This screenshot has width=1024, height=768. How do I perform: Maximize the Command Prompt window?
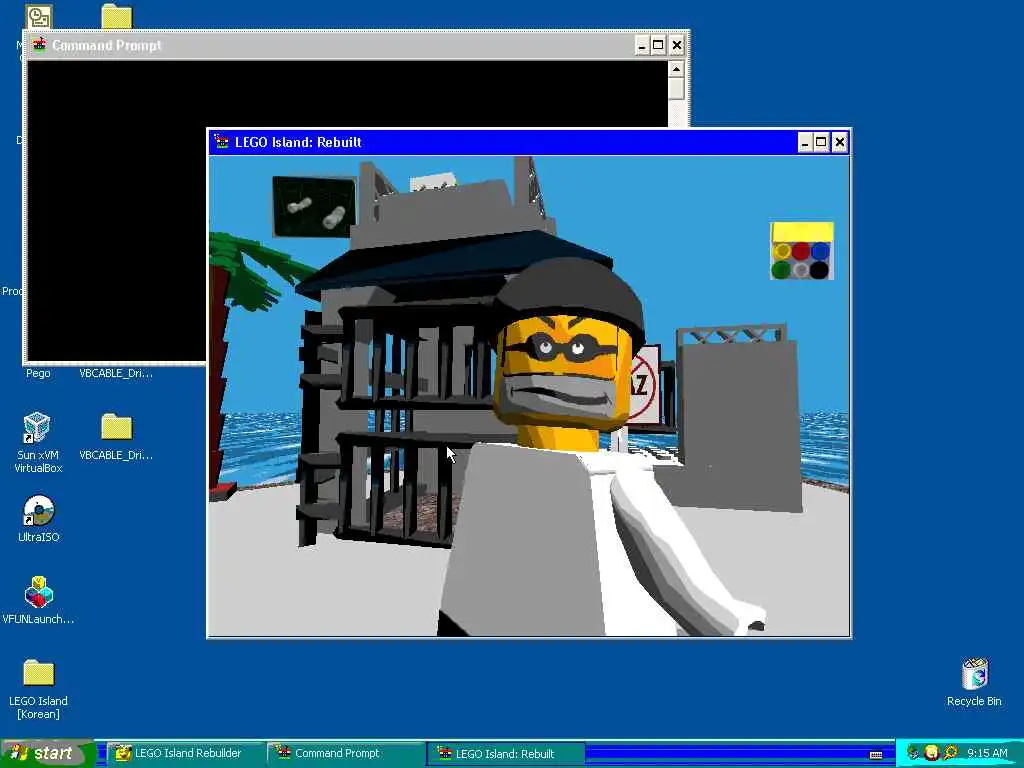[x=658, y=45]
